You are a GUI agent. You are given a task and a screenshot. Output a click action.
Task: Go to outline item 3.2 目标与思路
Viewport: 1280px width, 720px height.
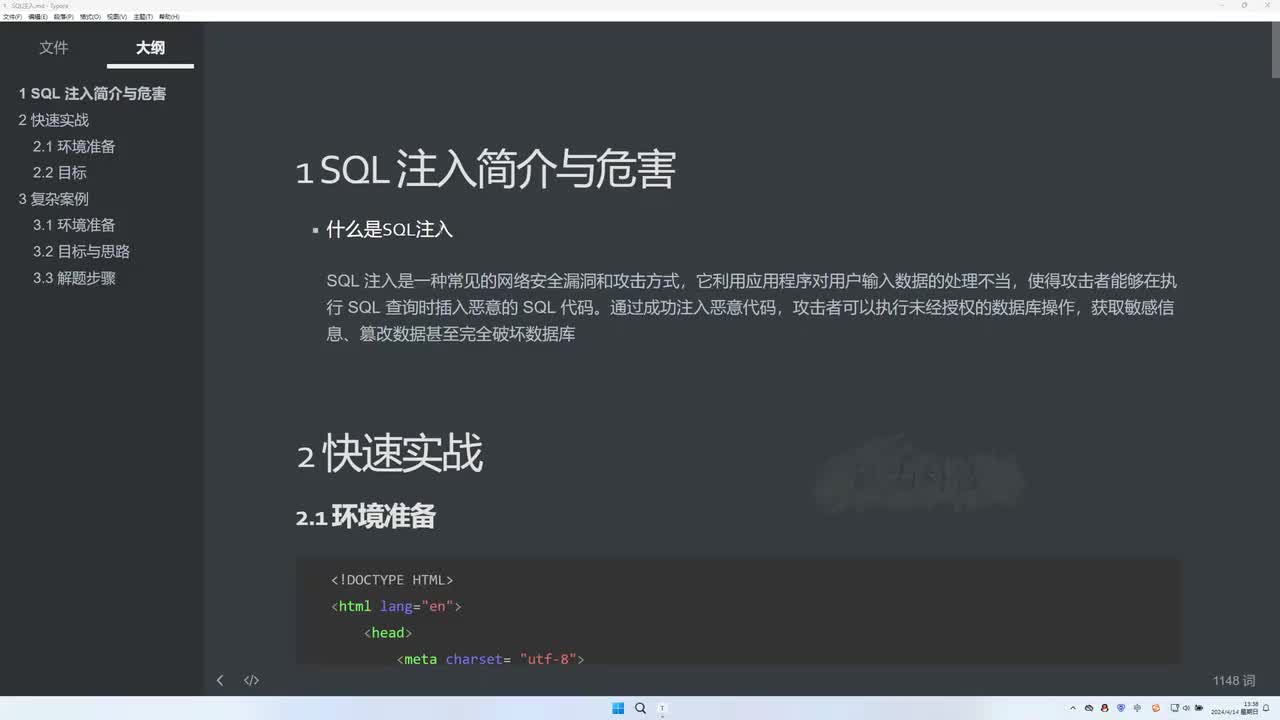coord(81,252)
